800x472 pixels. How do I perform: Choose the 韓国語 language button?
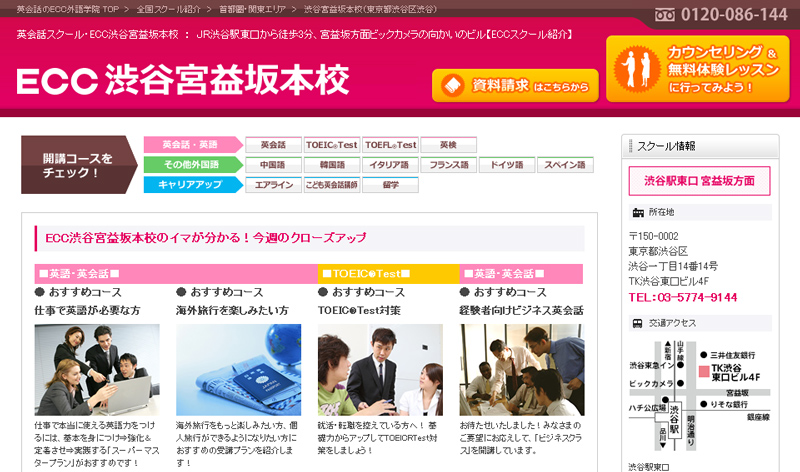[x=332, y=165]
